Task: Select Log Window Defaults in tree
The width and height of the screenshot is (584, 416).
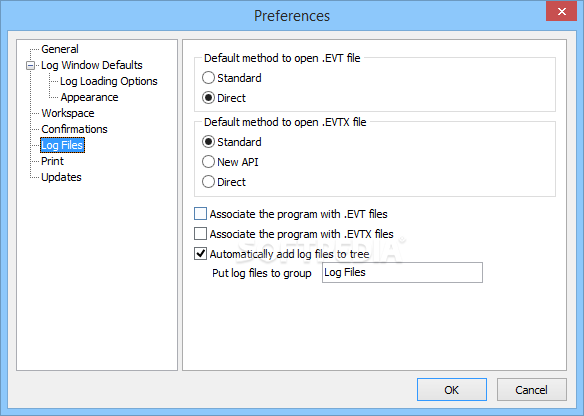Action: click(x=92, y=65)
